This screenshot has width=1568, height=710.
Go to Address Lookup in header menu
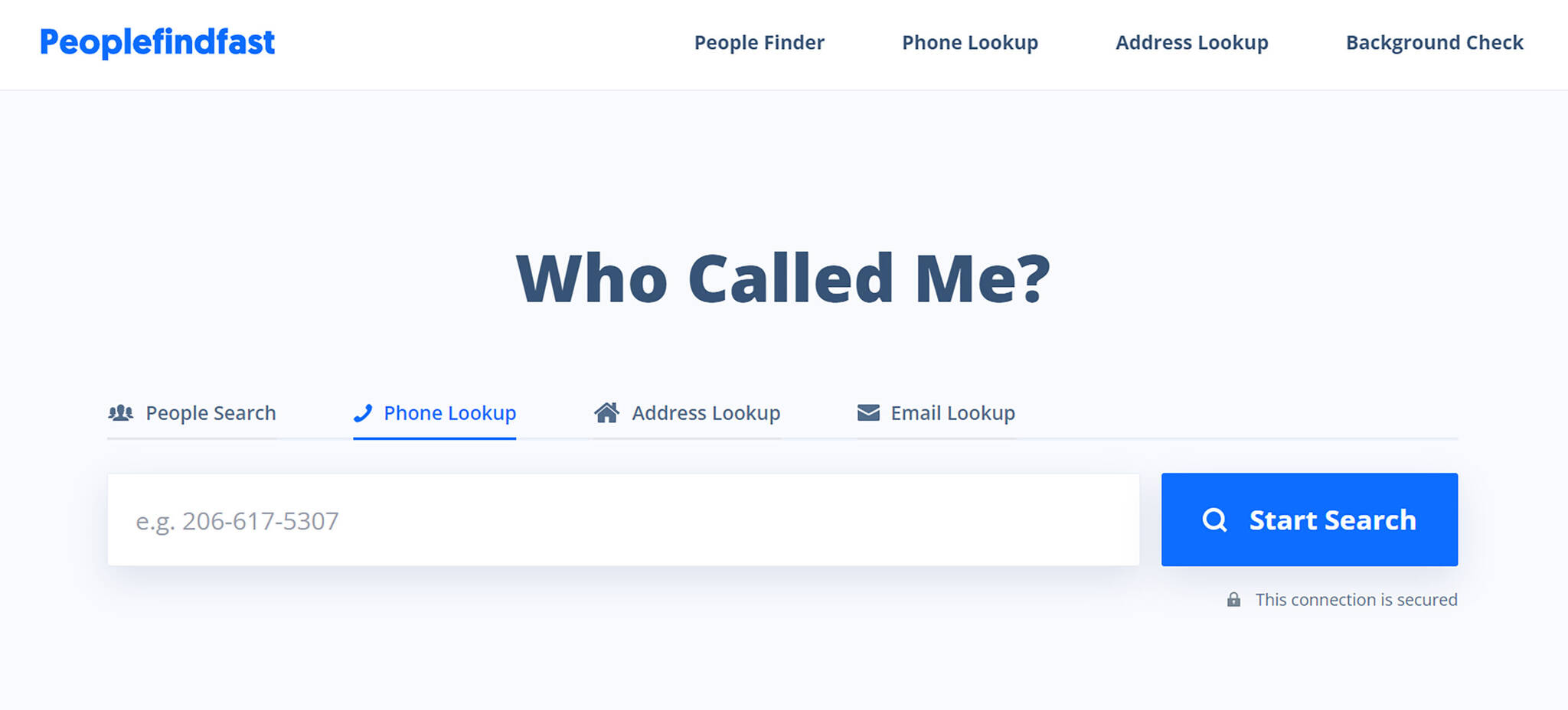point(1192,43)
